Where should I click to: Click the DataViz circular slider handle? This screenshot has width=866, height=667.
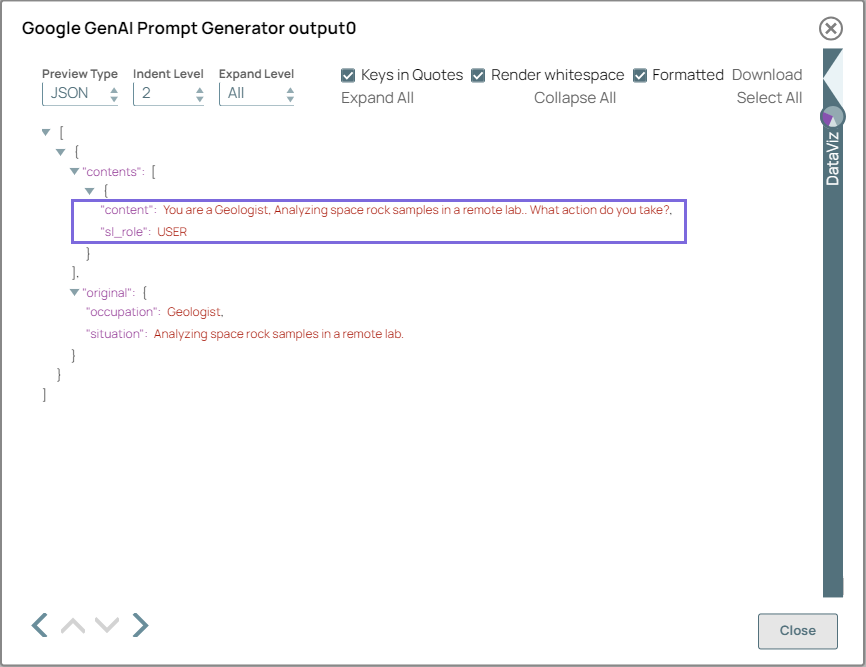(831, 116)
